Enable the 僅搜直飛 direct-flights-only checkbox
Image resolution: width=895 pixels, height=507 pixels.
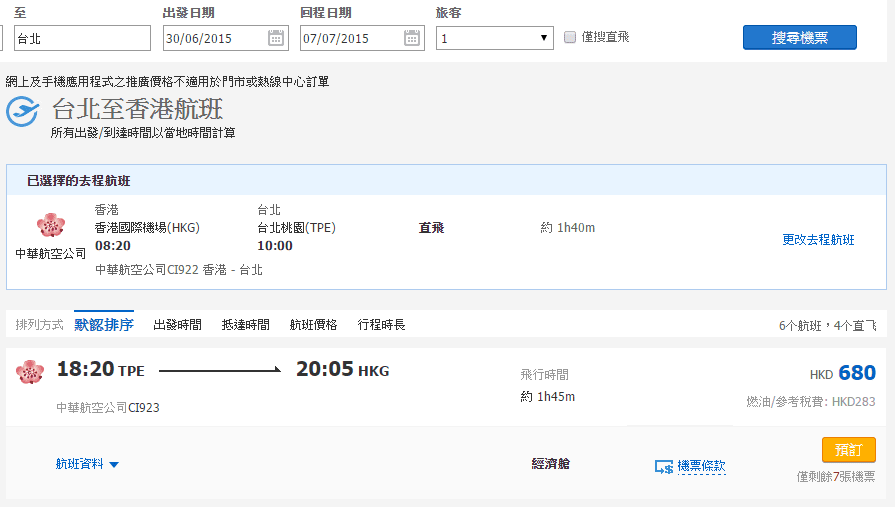click(571, 37)
